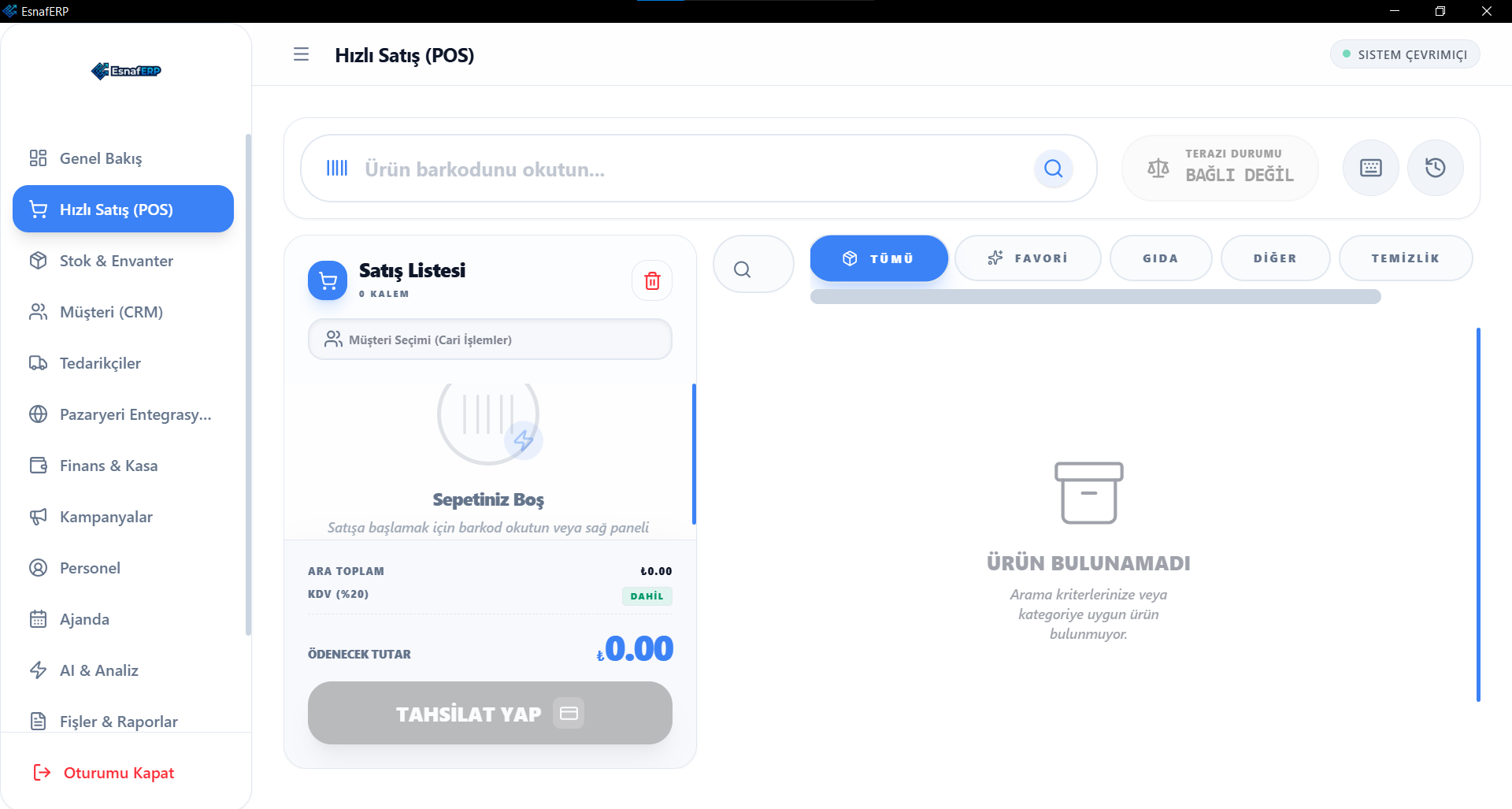Viewport: 1512px width, 809px height.
Task: Click the Pazaryeri globe icon
Action: 38,414
